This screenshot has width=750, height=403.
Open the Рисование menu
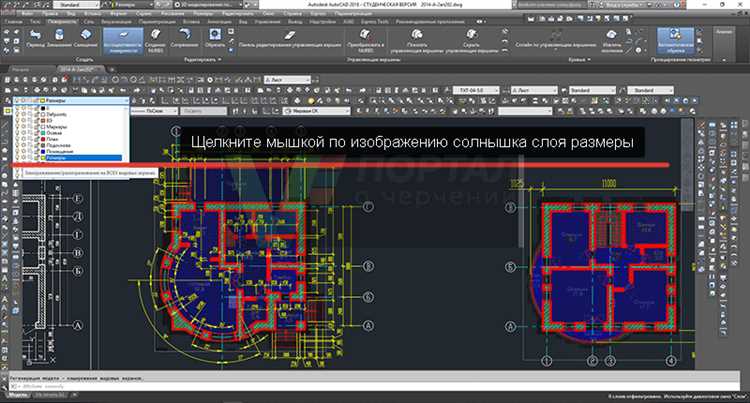(172, 14)
